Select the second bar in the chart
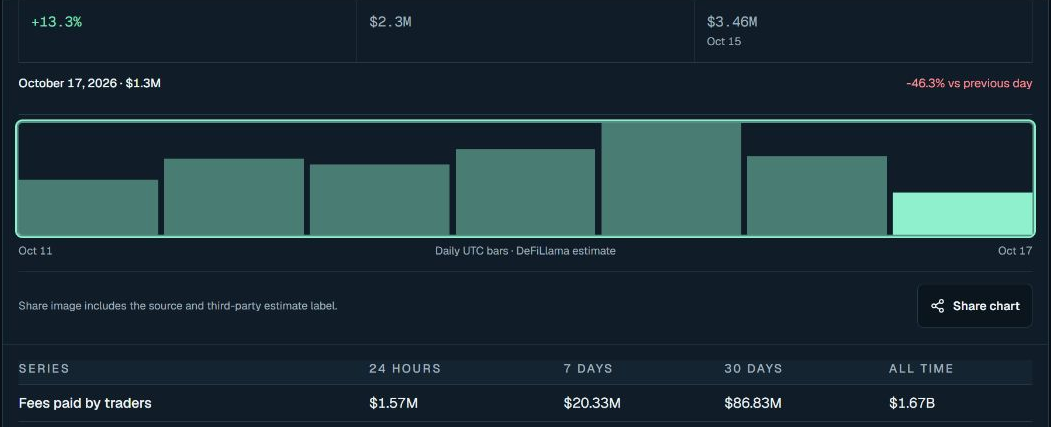1051x427 pixels. (234, 197)
